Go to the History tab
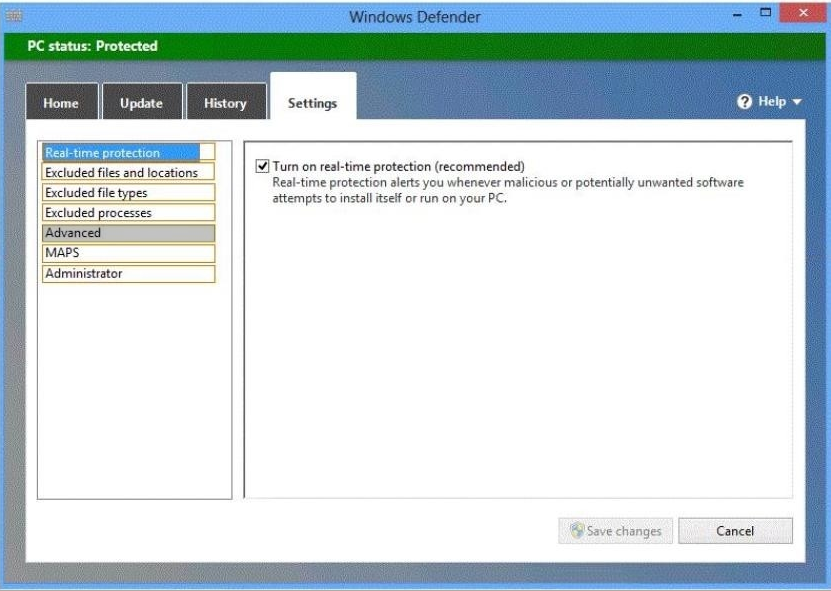The image size is (831, 591). (x=226, y=102)
